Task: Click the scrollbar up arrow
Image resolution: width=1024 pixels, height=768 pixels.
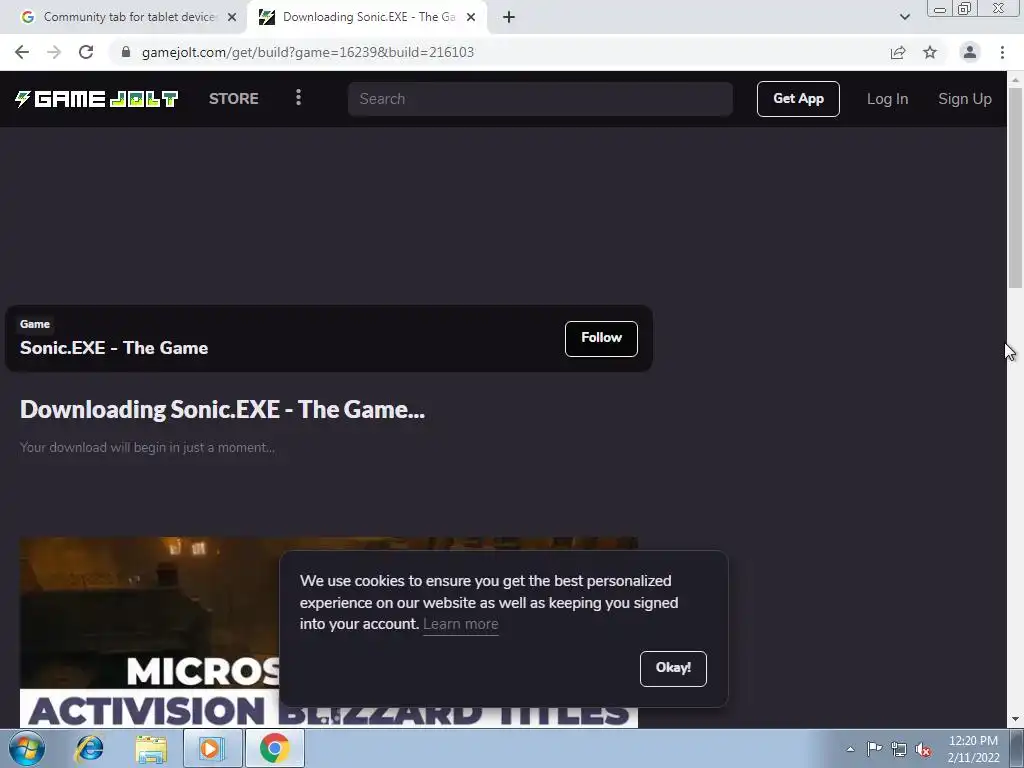Action: [x=1015, y=79]
